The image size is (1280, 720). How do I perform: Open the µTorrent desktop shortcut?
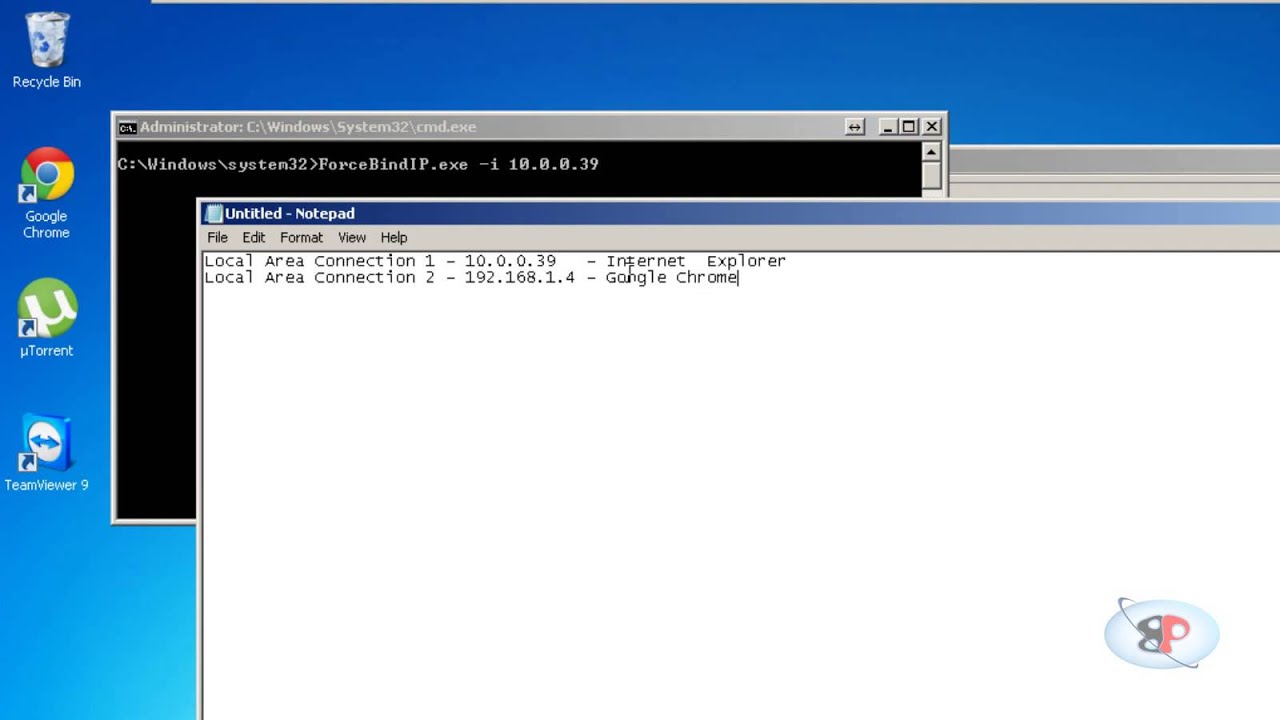pos(46,318)
